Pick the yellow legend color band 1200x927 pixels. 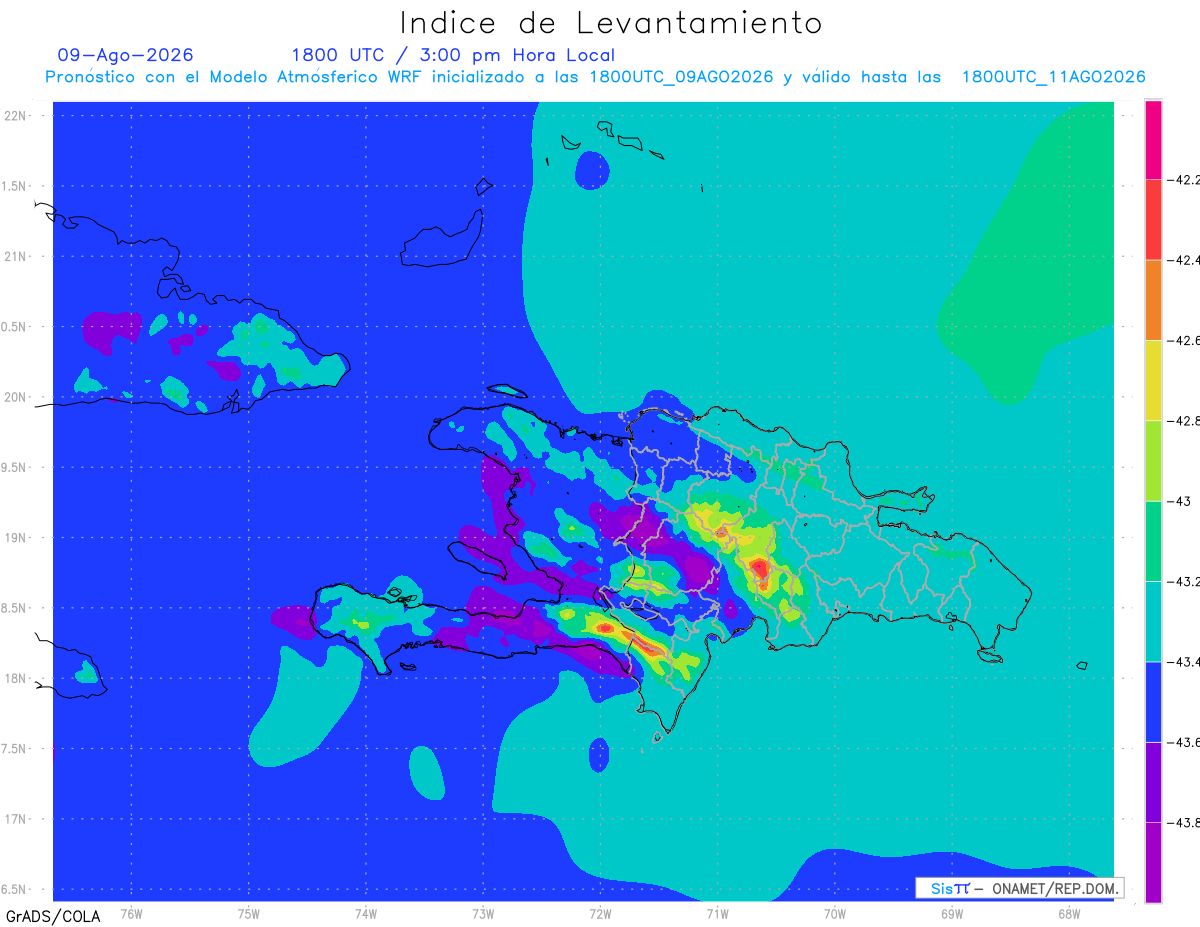[x=1153, y=381]
